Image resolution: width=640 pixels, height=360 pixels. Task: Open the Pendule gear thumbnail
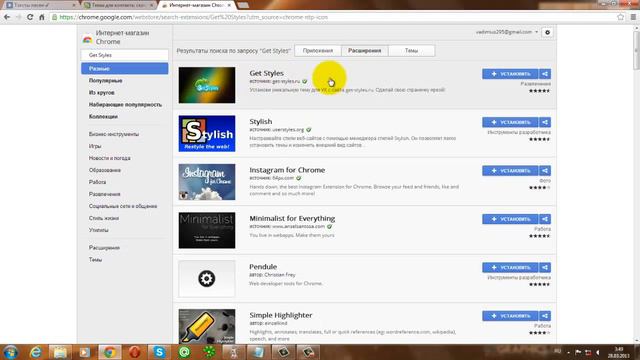tap(207, 279)
